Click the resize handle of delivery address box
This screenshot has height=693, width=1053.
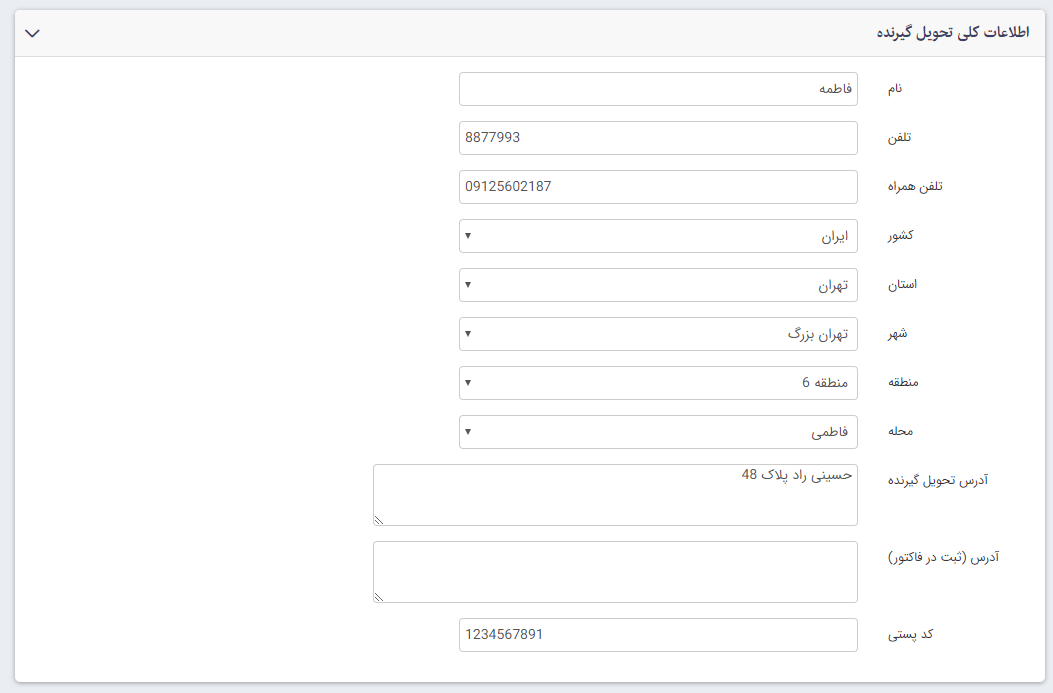pos(378,518)
